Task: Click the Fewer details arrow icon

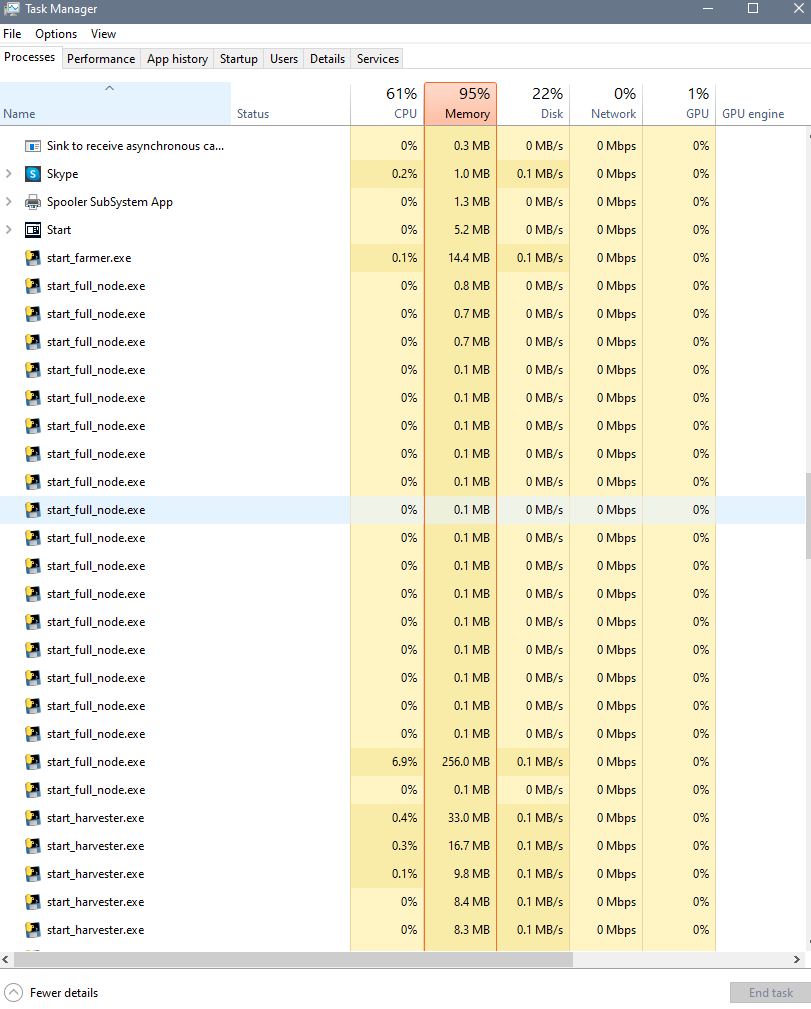Action: [x=14, y=993]
